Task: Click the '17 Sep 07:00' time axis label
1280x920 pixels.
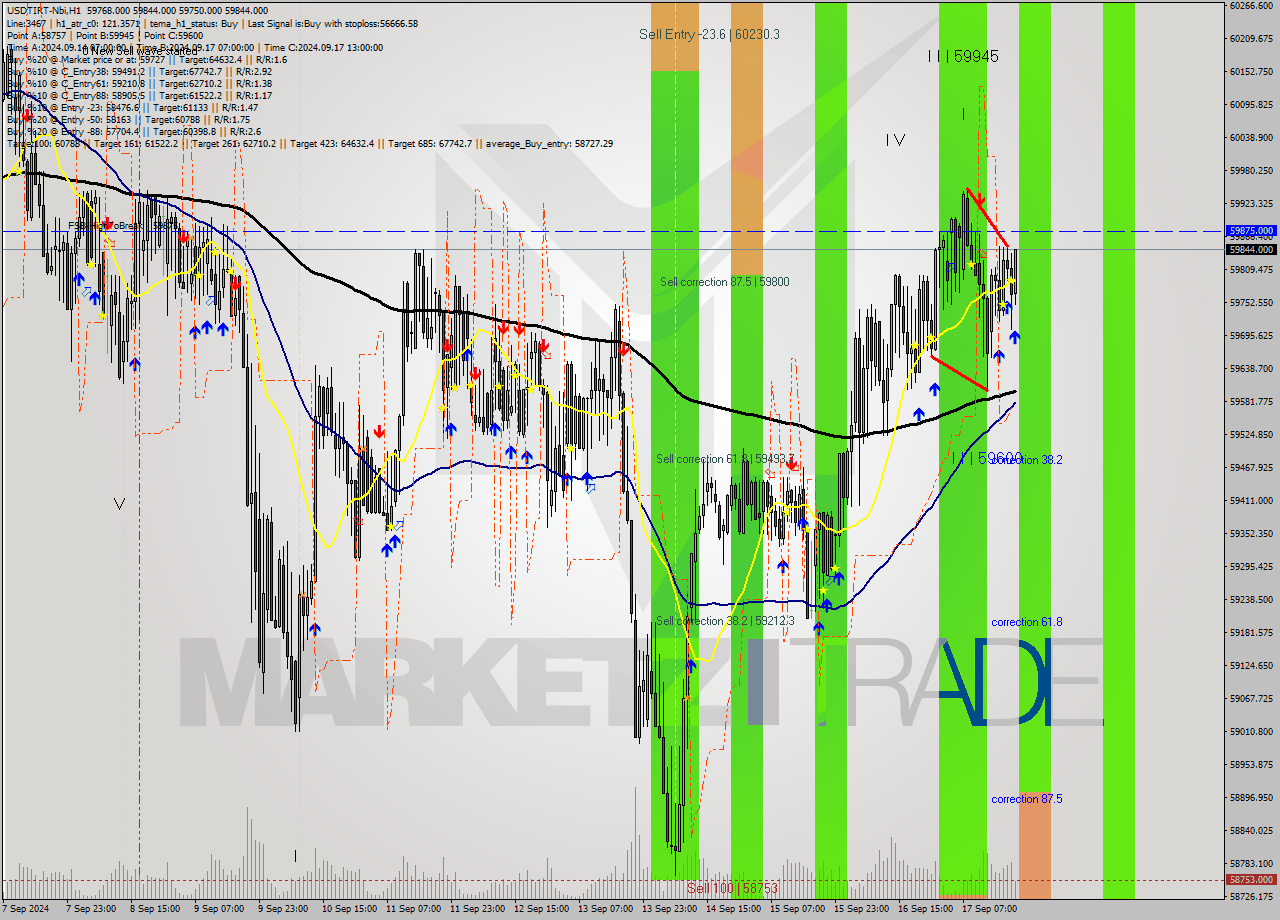Action: [989, 909]
